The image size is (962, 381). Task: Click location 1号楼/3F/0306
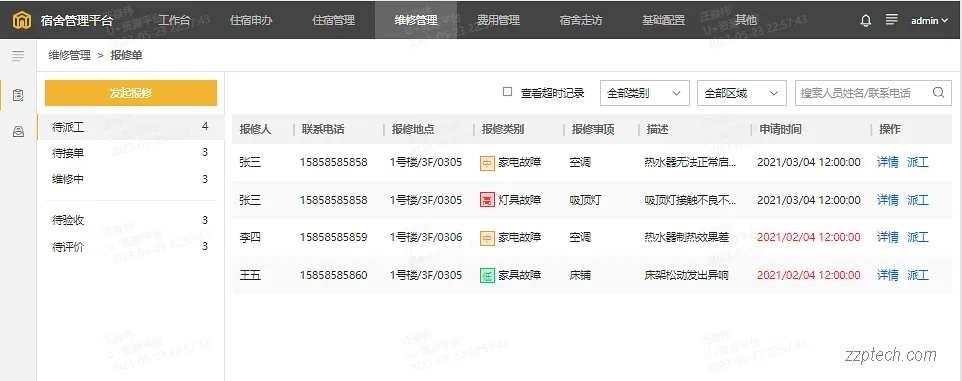point(426,237)
